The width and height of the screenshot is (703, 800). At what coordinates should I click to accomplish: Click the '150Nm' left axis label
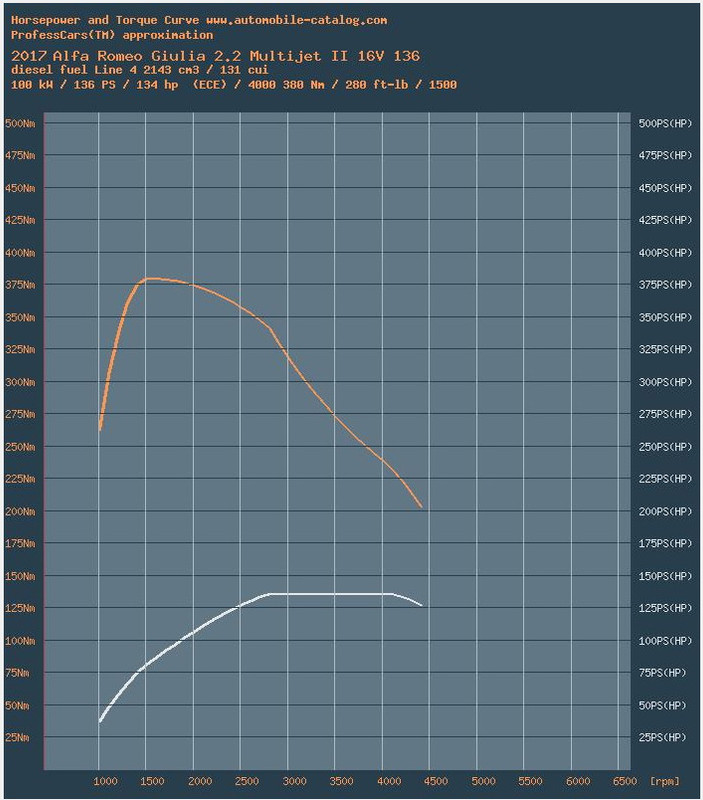point(20,577)
